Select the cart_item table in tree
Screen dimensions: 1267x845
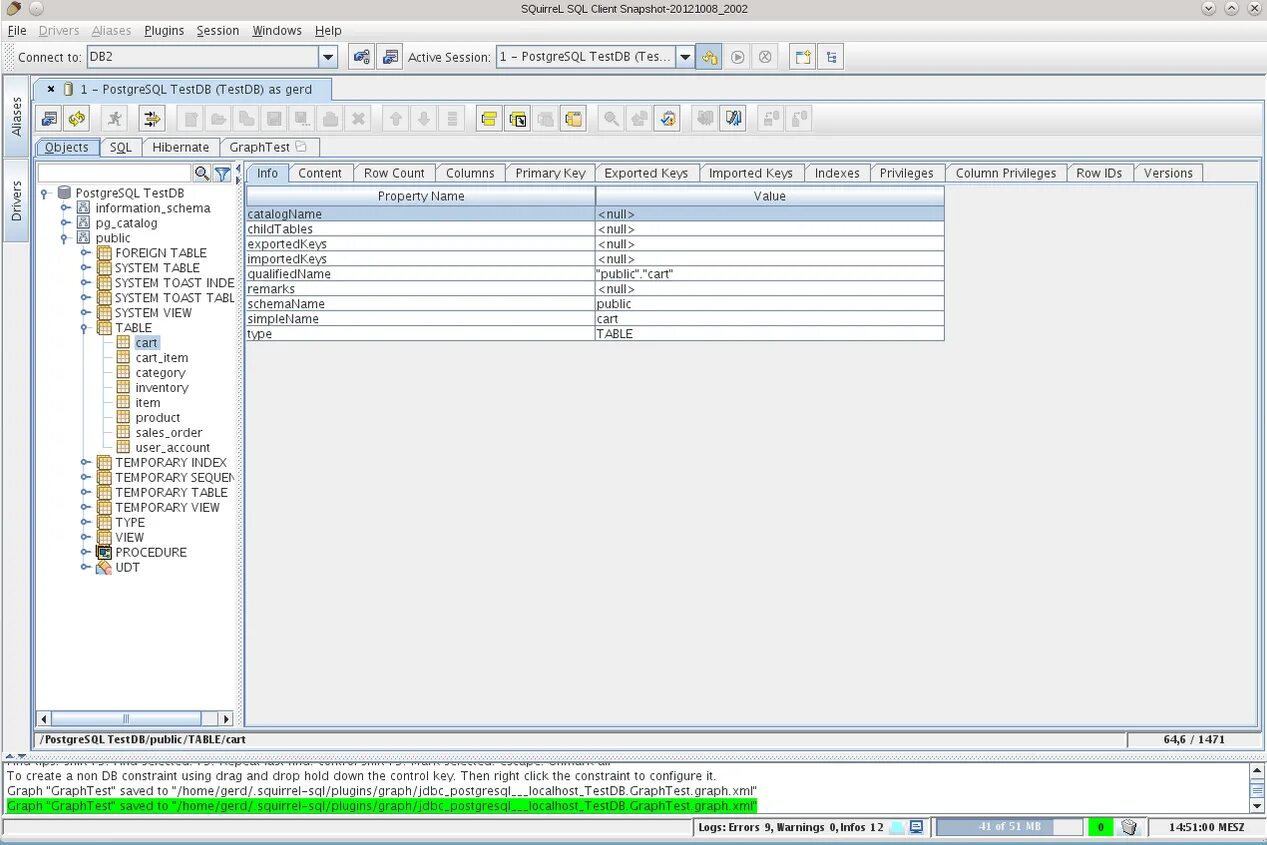pos(161,358)
